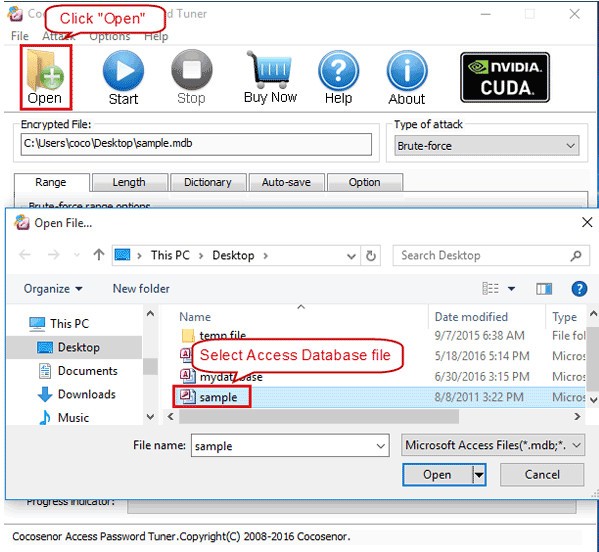Cancel the Open File dialog
Screen dimensions: 599x552
(x=542, y=475)
